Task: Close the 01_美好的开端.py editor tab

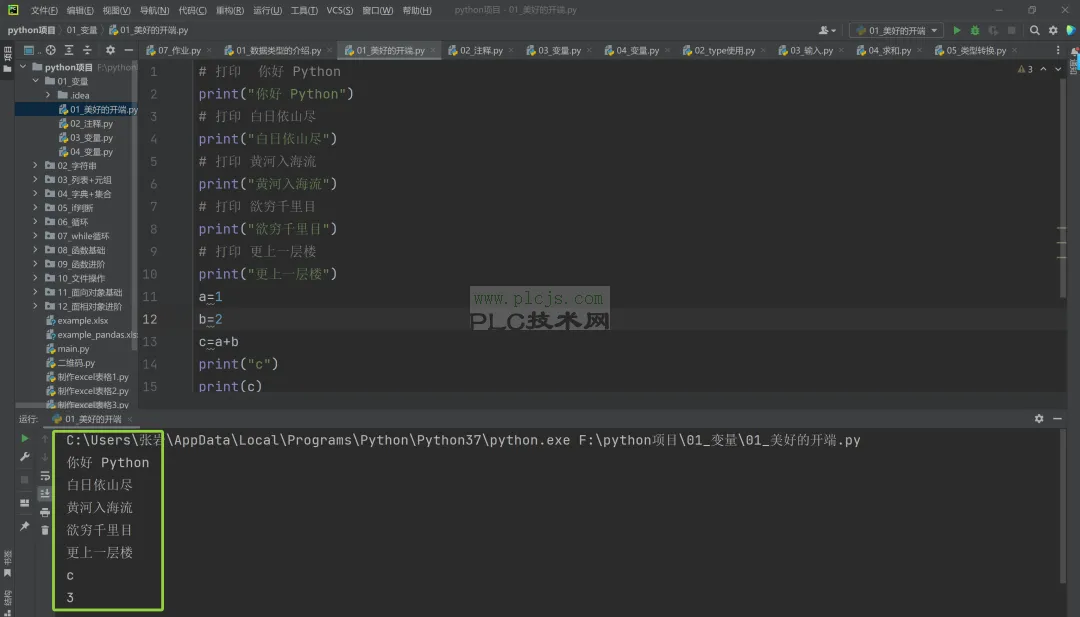Action: (433, 50)
